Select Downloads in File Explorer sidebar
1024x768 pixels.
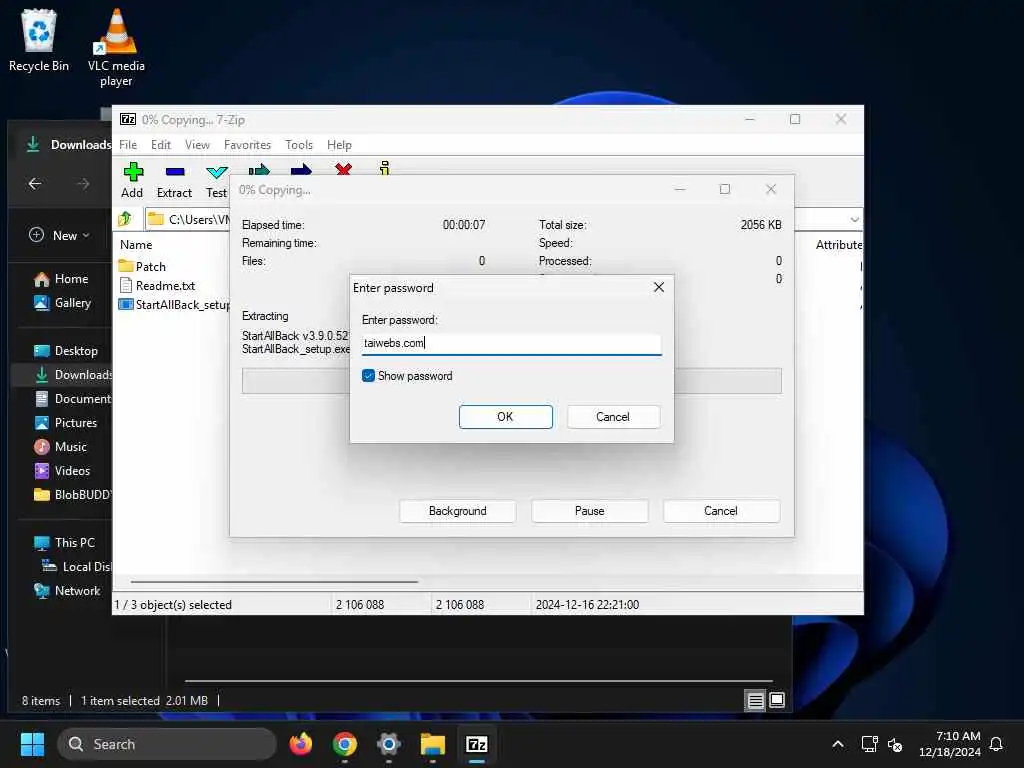pyautogui.click(x=72, y=375)
